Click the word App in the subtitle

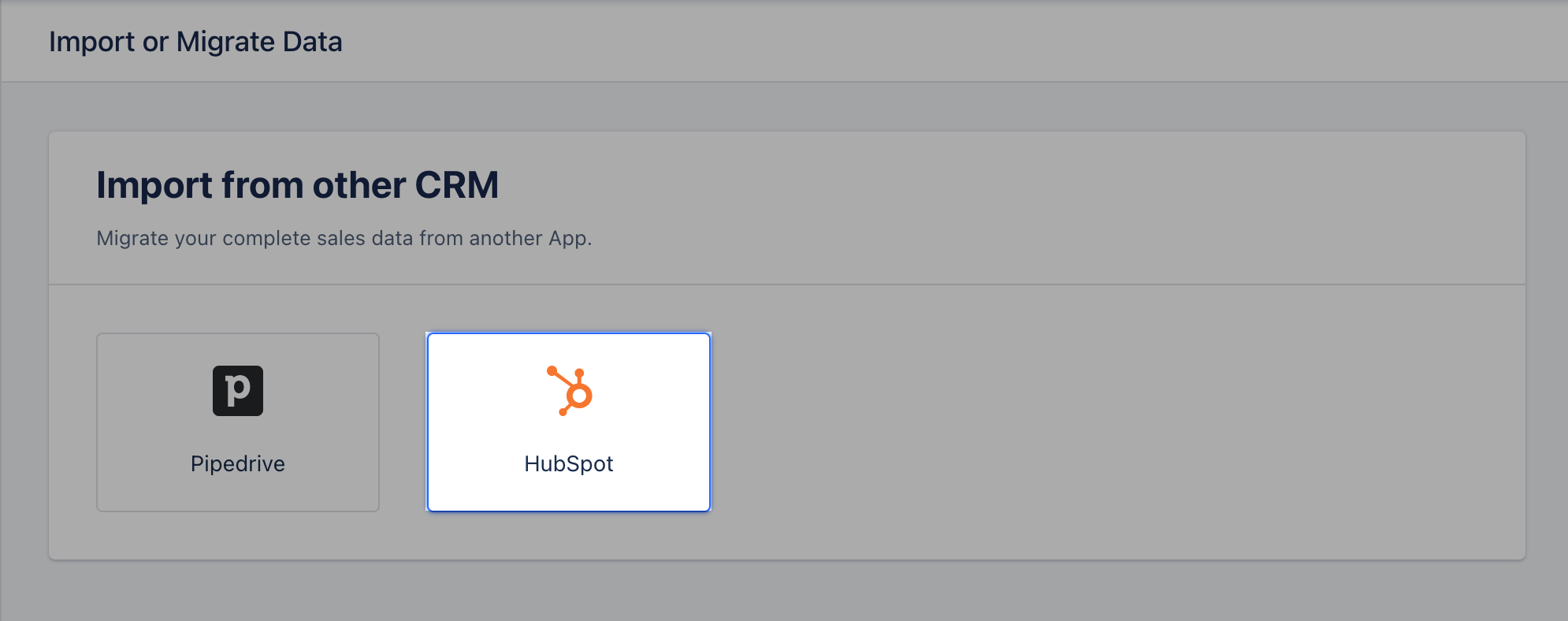click(x=569, y=238)
